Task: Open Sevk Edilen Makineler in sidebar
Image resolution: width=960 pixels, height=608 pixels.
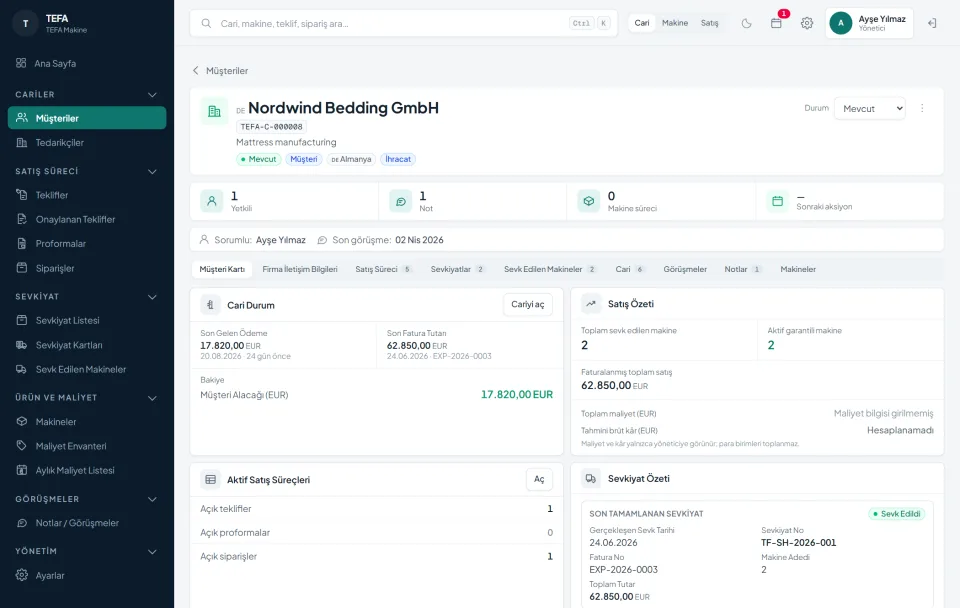Action: 87,369
